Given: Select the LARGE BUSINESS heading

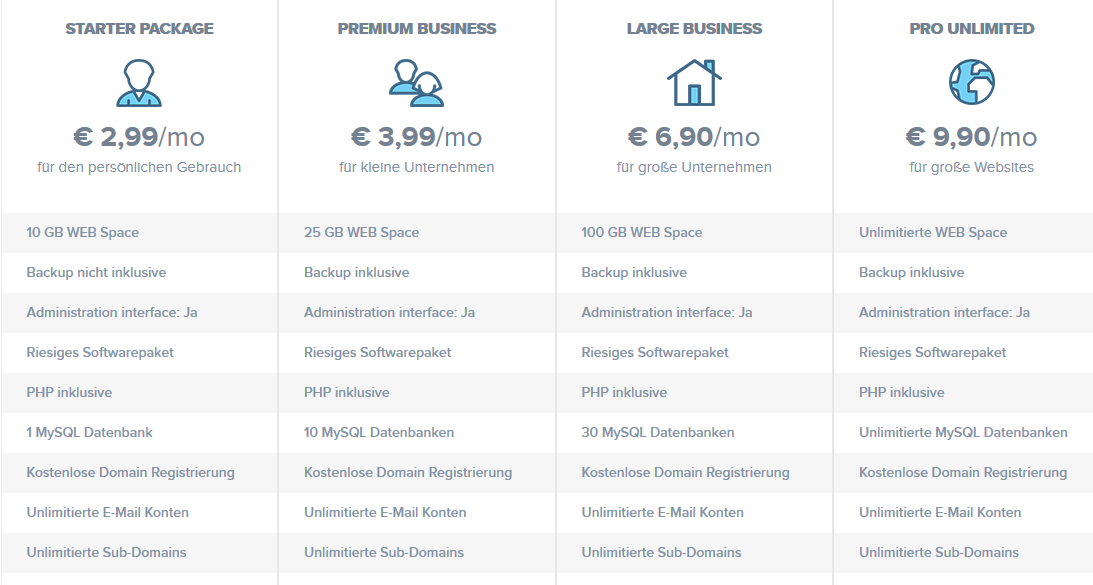Looking at the screenshot, I should [694, 29].
